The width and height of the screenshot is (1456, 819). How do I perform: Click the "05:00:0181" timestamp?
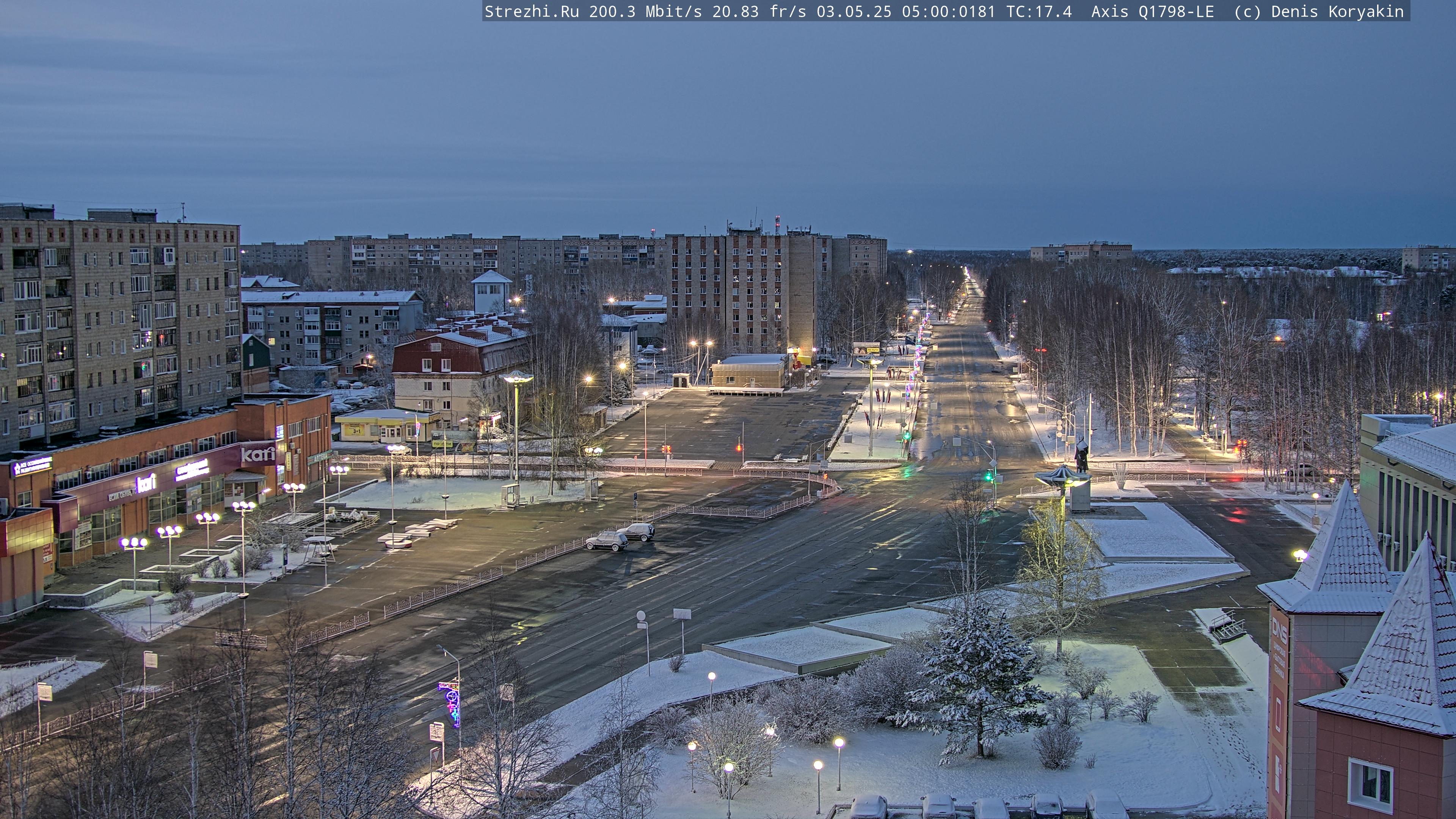948,12
